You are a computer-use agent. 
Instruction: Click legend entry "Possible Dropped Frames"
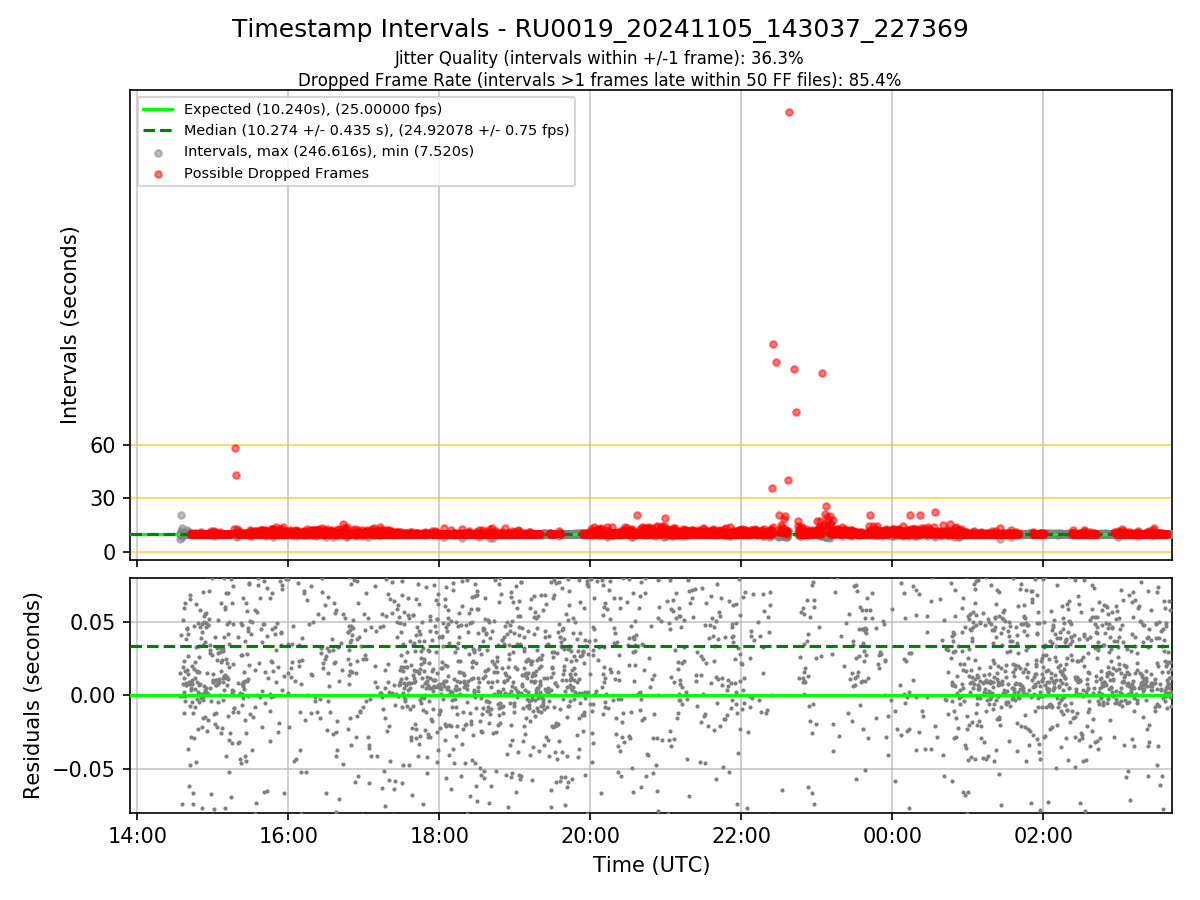coord(276,173)
